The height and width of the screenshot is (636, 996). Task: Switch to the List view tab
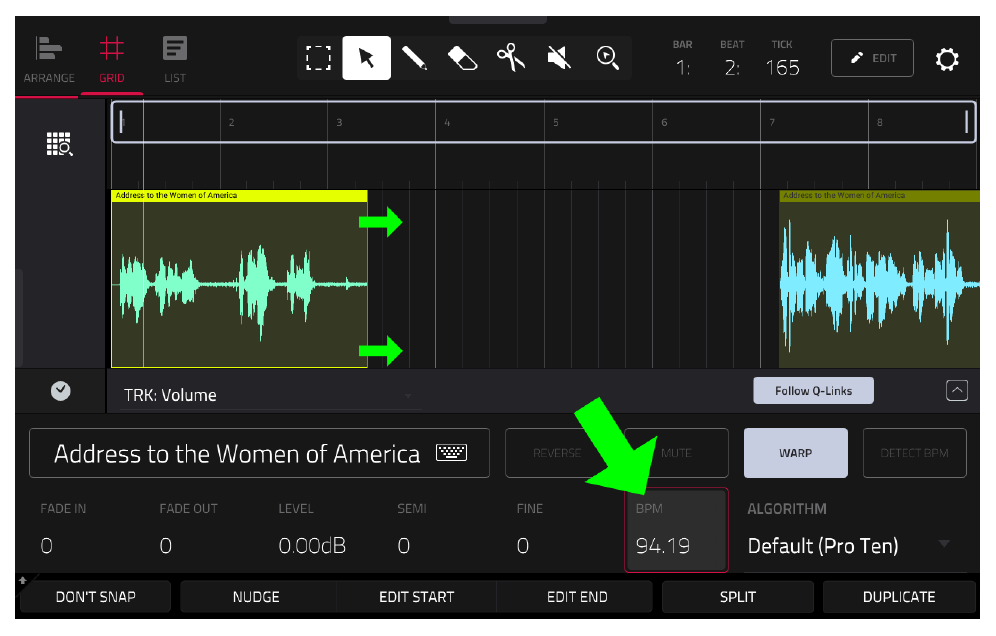coord(175,60)
